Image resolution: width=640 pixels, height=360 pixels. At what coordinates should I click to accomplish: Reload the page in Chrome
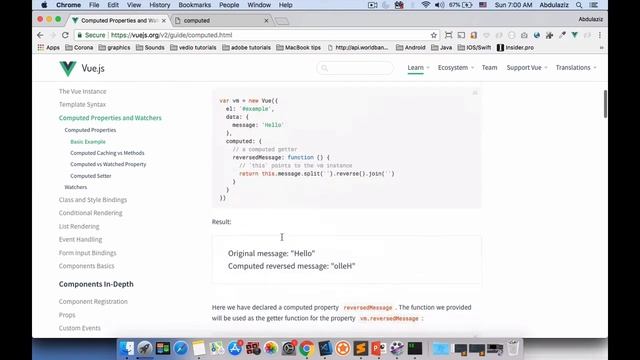(65, 35)
